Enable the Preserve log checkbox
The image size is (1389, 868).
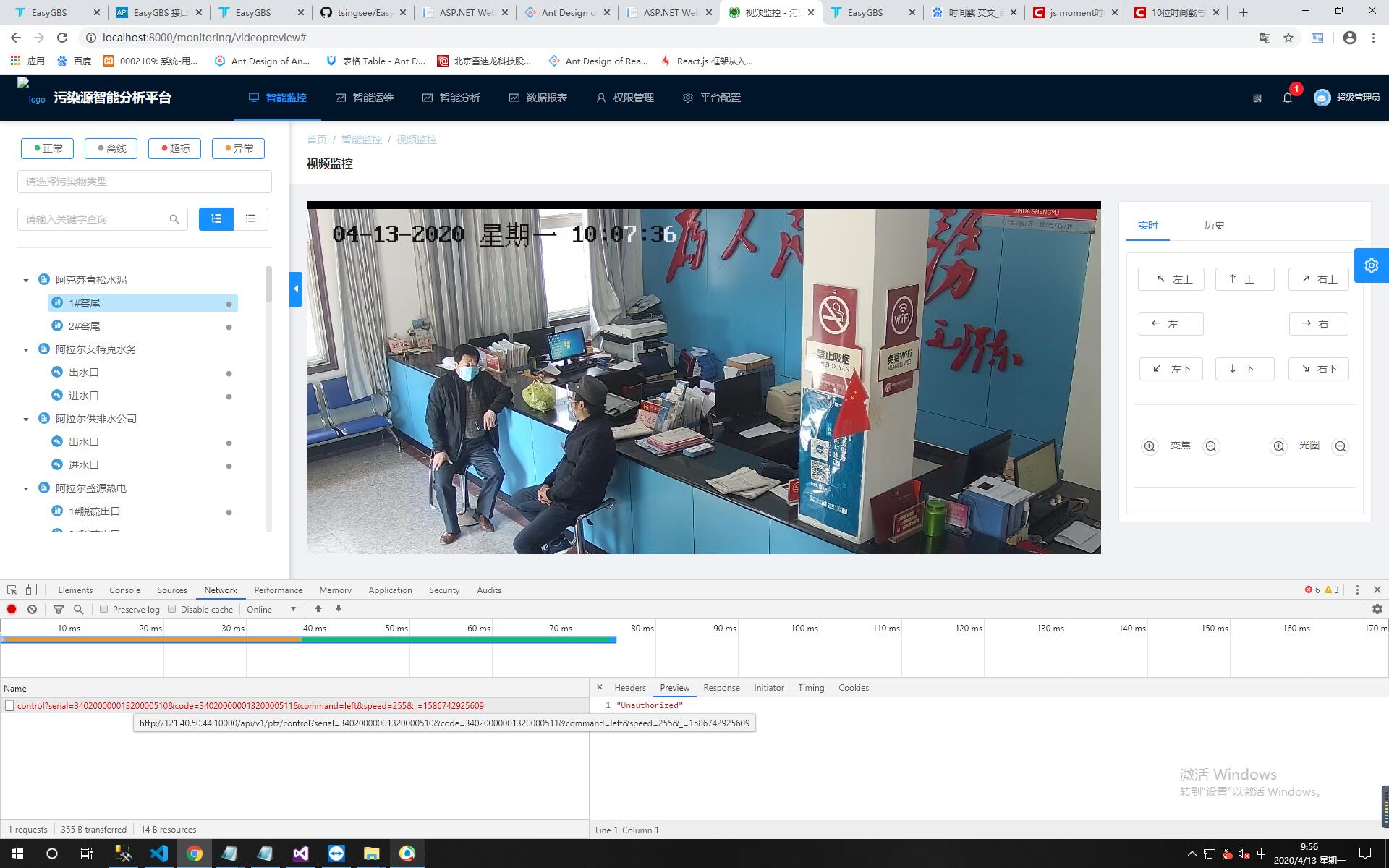tap(104, 609)
